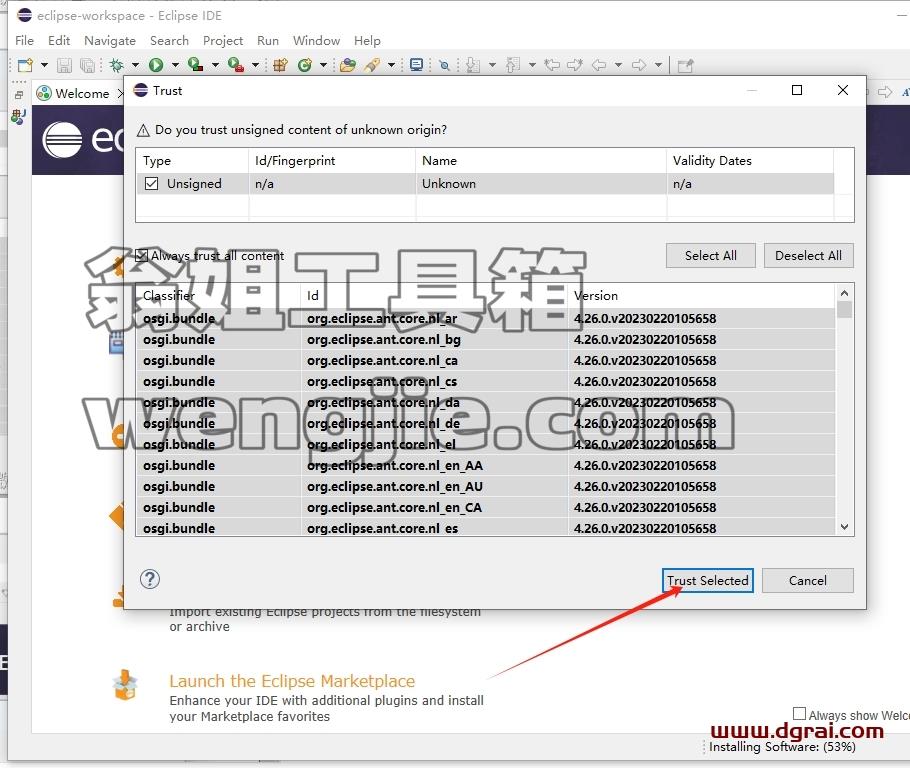
Task: Click the bundle list scrollbar down arrow
Action: (x=844, y=527)
